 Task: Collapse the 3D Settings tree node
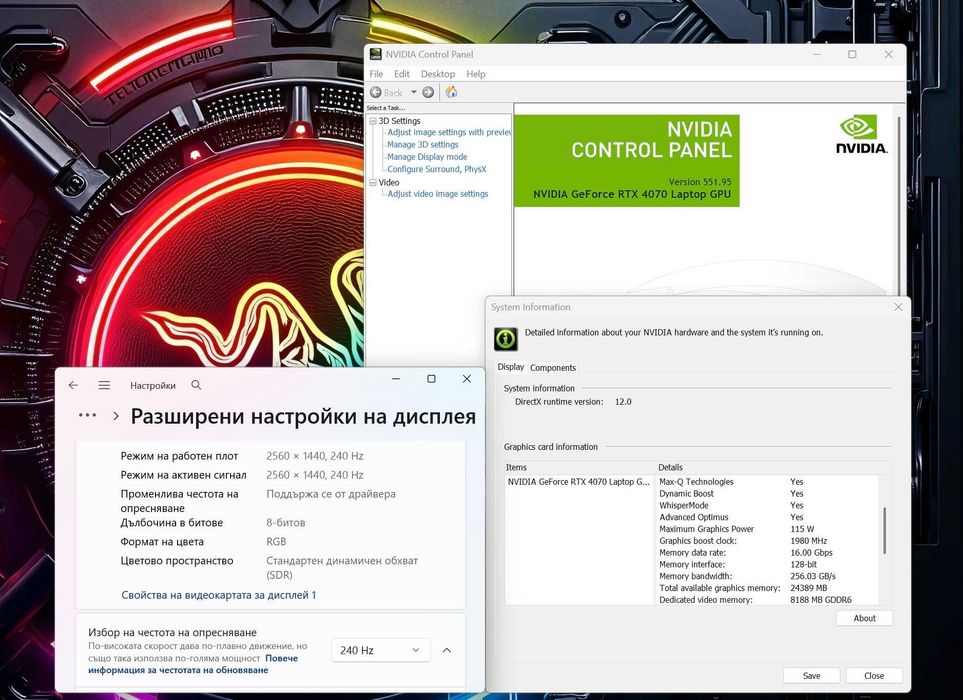[x=373, y=121]
